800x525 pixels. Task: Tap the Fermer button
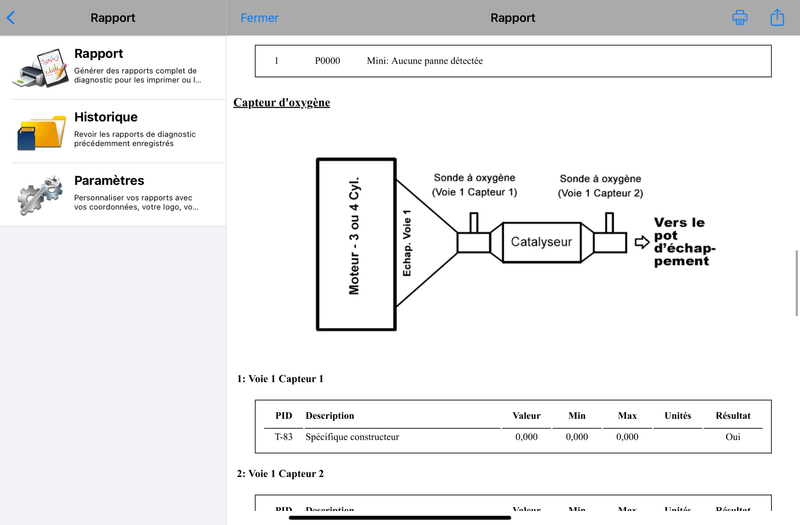coord(259,18)
